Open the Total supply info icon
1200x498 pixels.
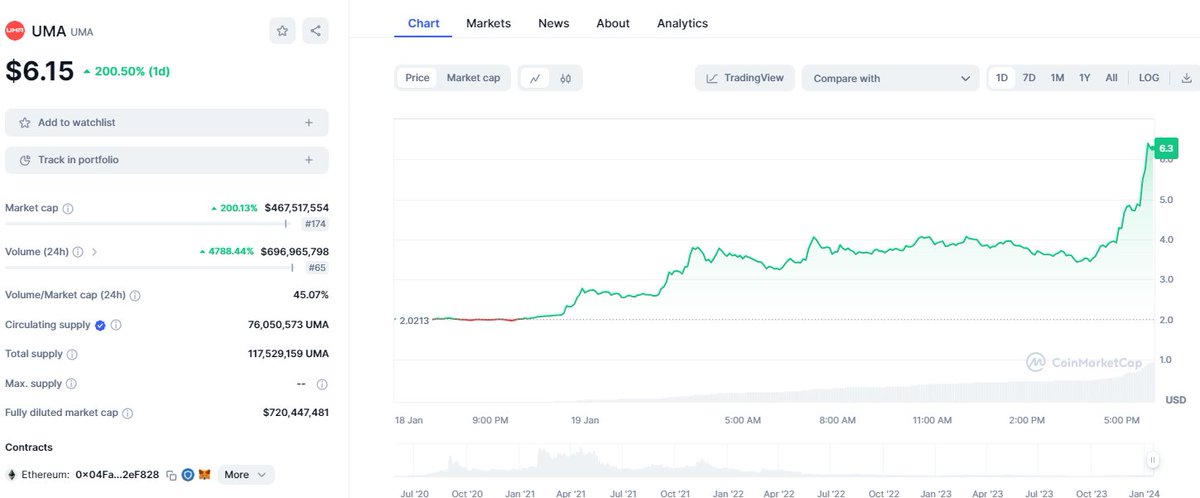(72, 354)
